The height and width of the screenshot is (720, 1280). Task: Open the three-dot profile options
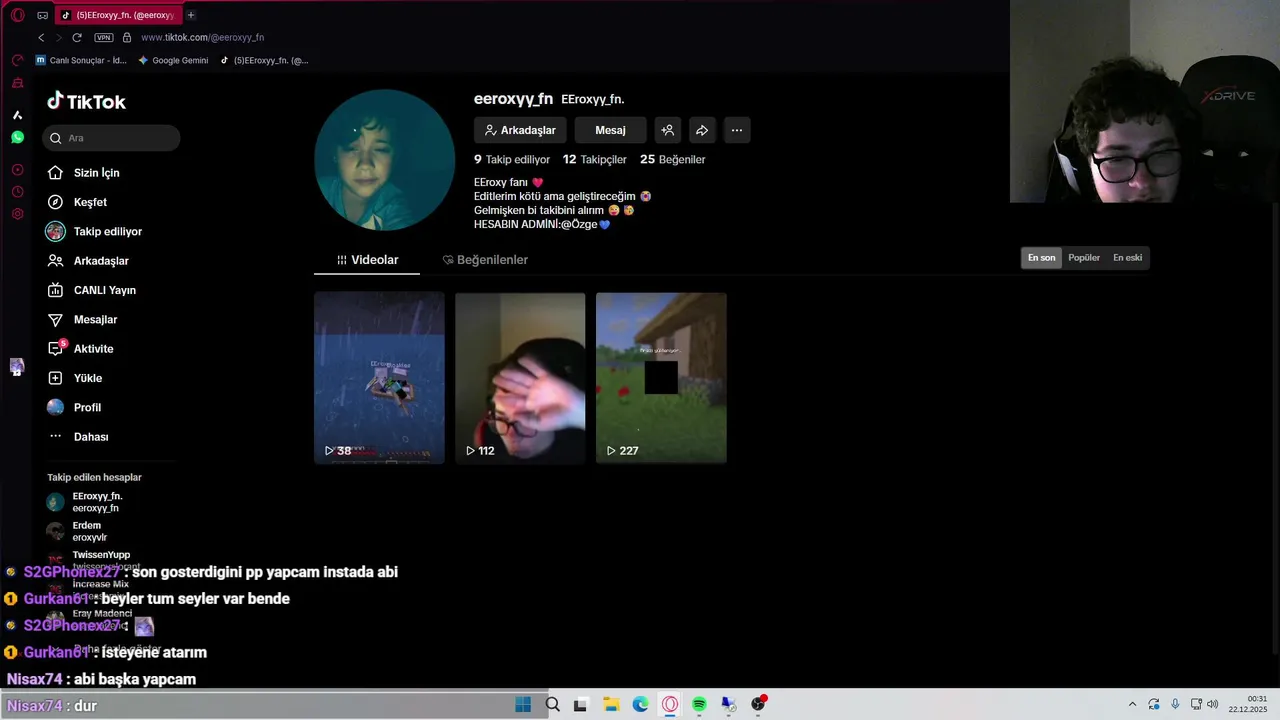tap(737, 130)
